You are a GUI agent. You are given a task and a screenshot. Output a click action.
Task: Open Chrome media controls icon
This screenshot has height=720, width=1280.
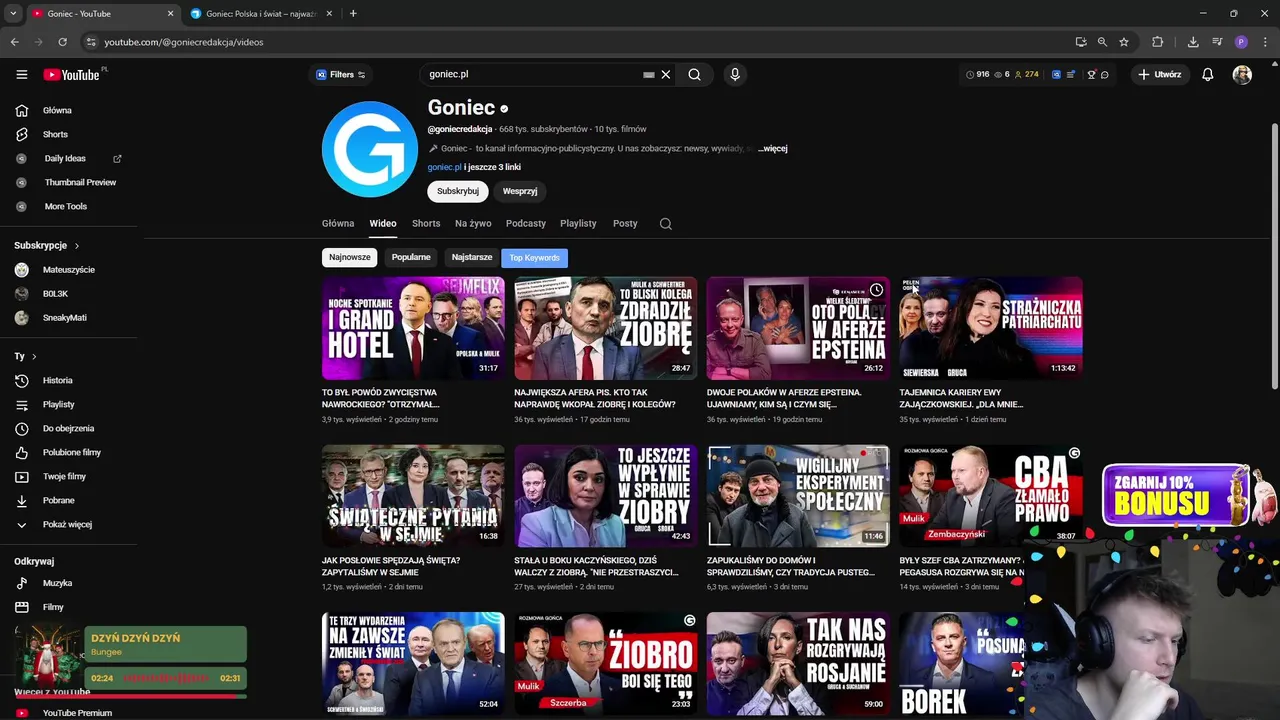click(x=1217, y=42)
